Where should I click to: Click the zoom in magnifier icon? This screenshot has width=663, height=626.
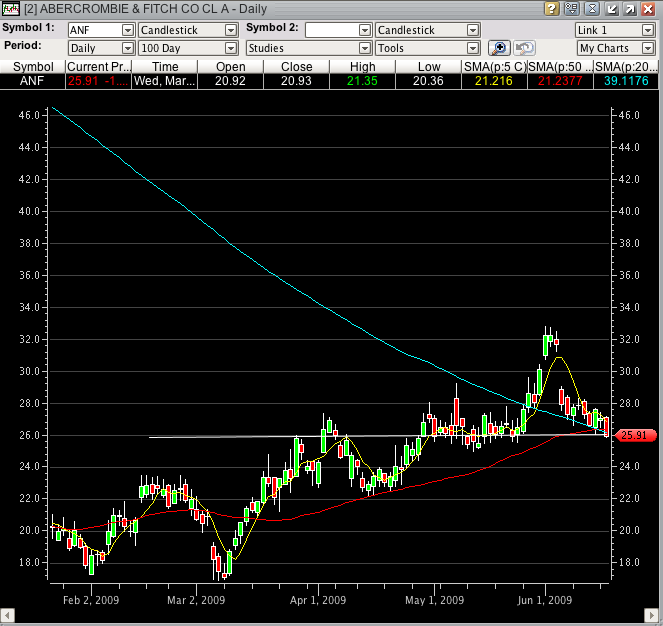(499, 48)
